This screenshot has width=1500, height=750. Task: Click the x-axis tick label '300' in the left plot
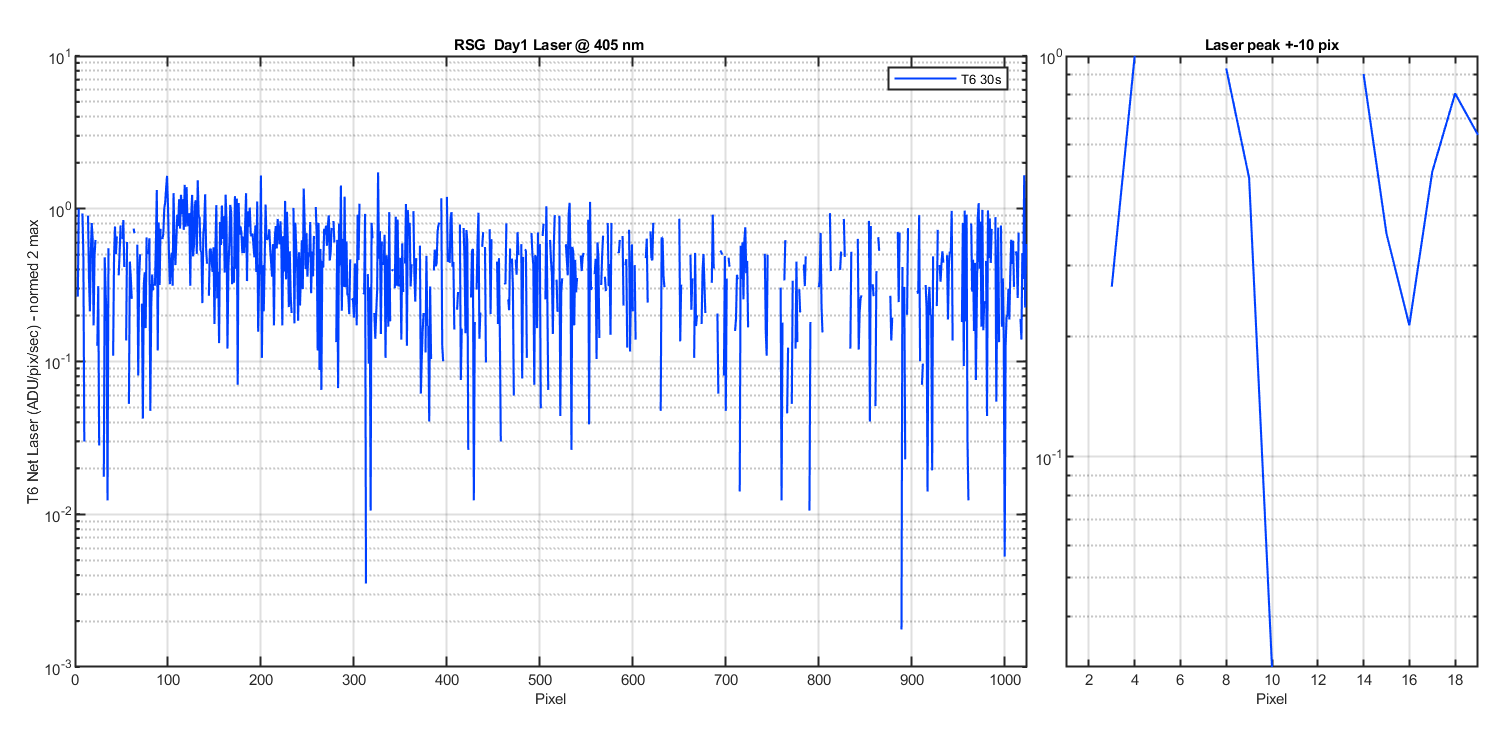pos(354,680)
